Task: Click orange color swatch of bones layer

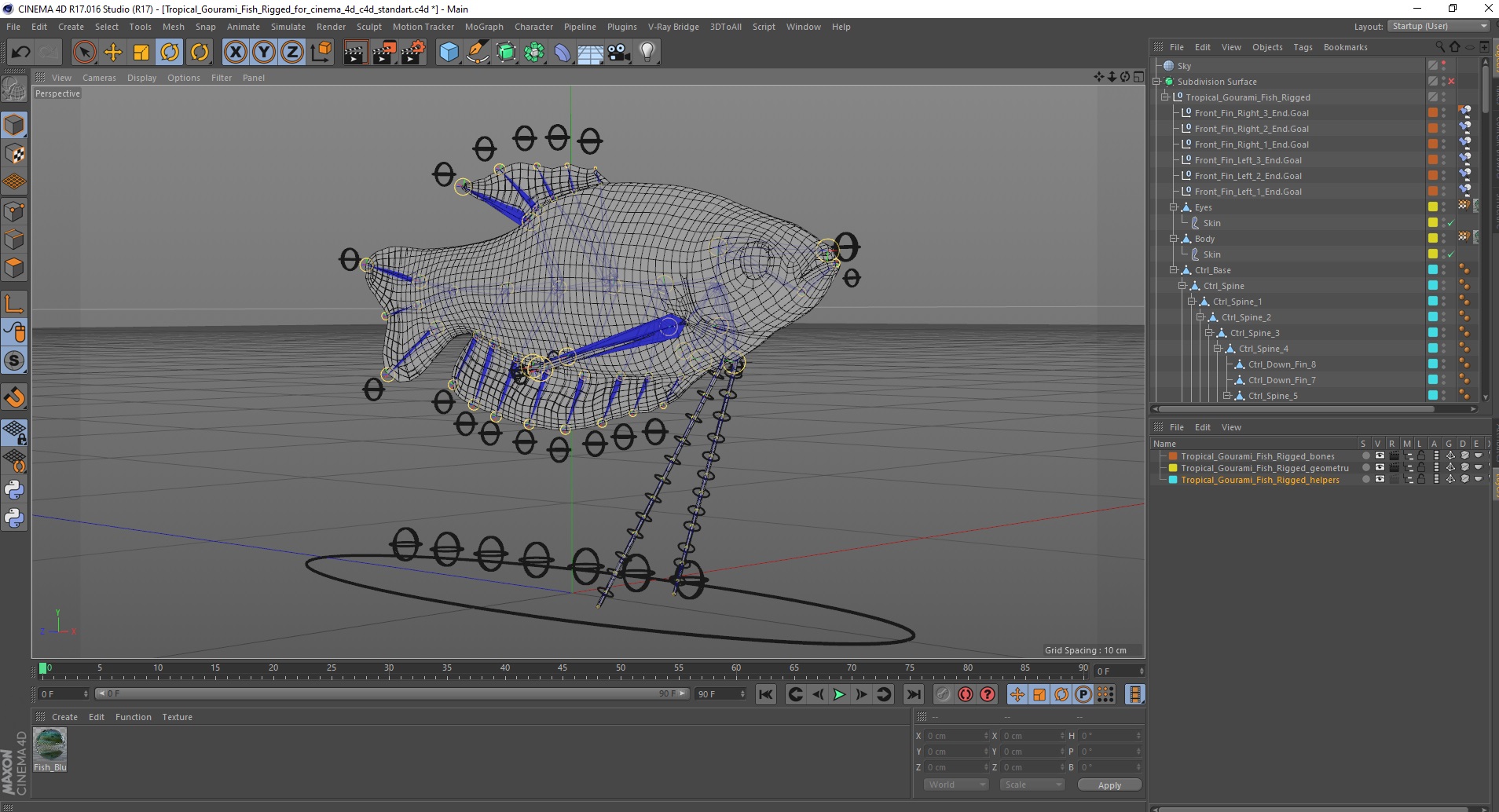Action: [x=1173, y=456]
